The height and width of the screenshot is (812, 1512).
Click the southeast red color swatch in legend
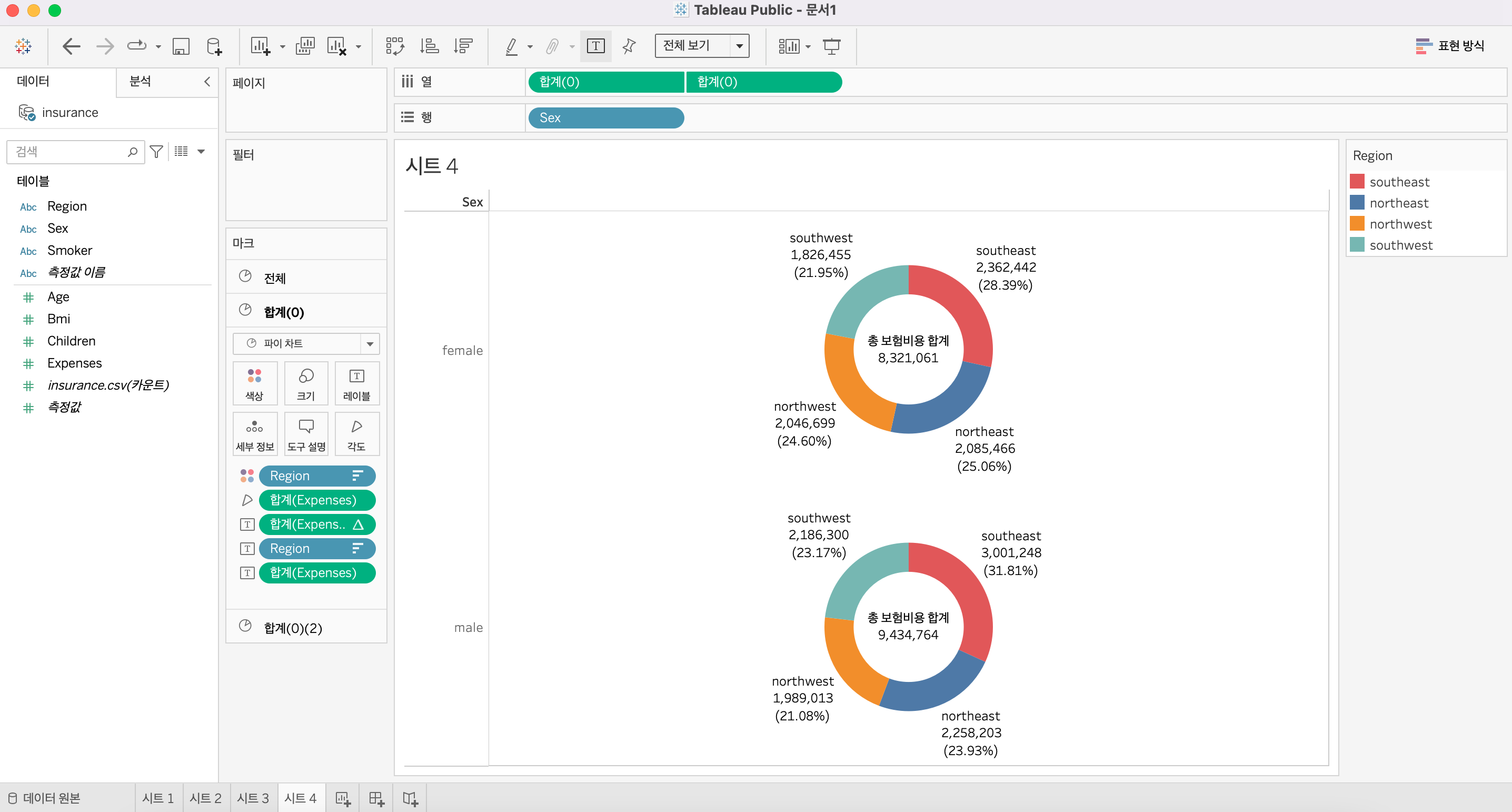1357,182
